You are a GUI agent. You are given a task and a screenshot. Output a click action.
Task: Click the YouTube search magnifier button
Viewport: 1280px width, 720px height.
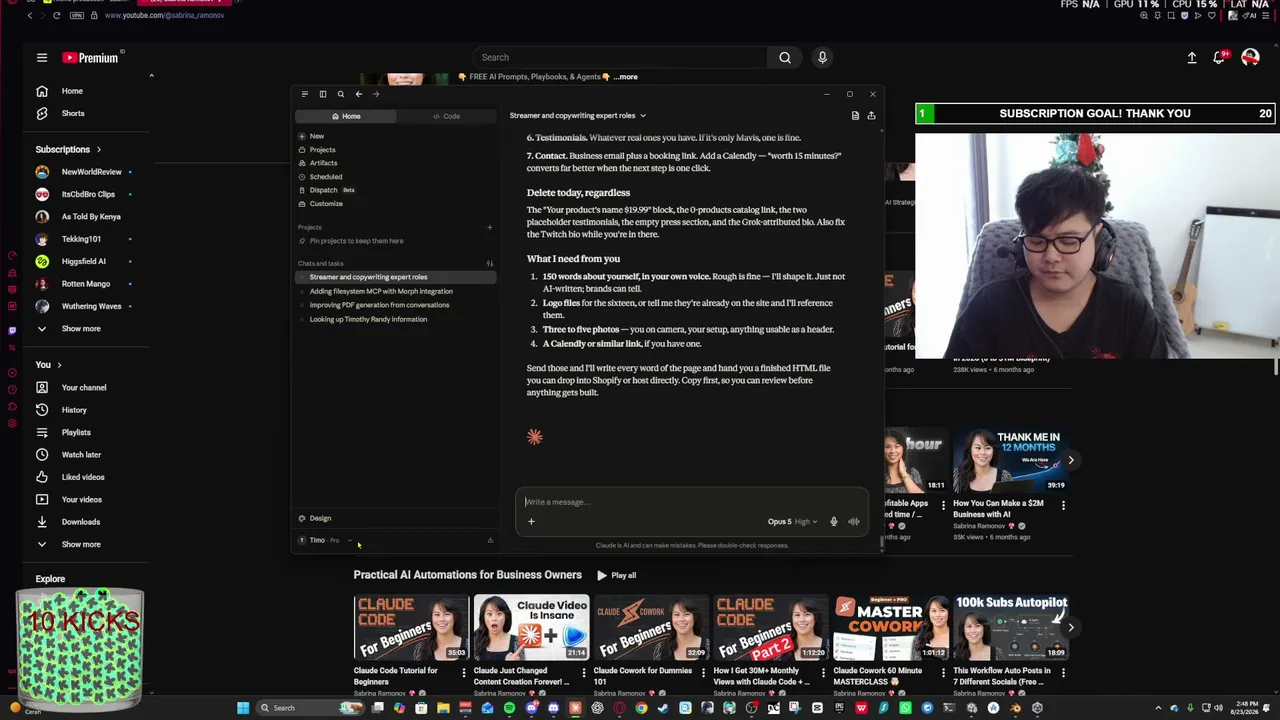[x=785, y=58]
